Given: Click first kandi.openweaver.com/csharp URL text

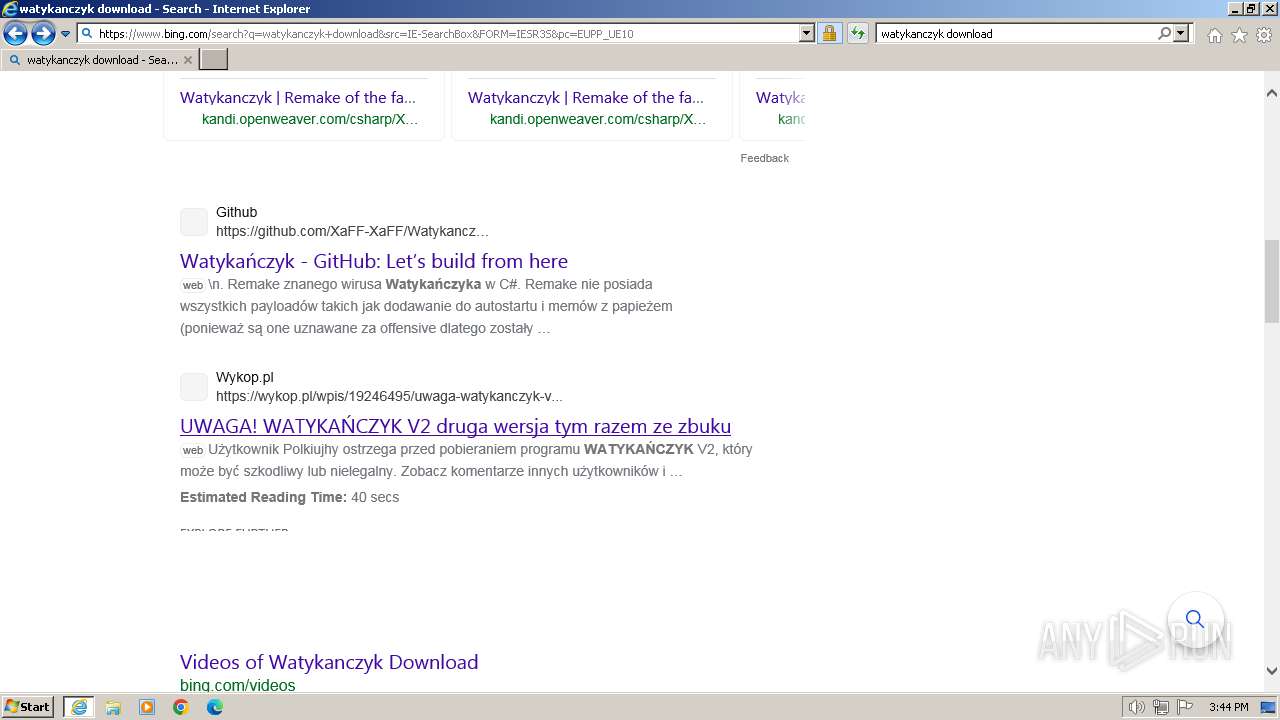Looking at the screenshot, I should (x=310, y=119).
